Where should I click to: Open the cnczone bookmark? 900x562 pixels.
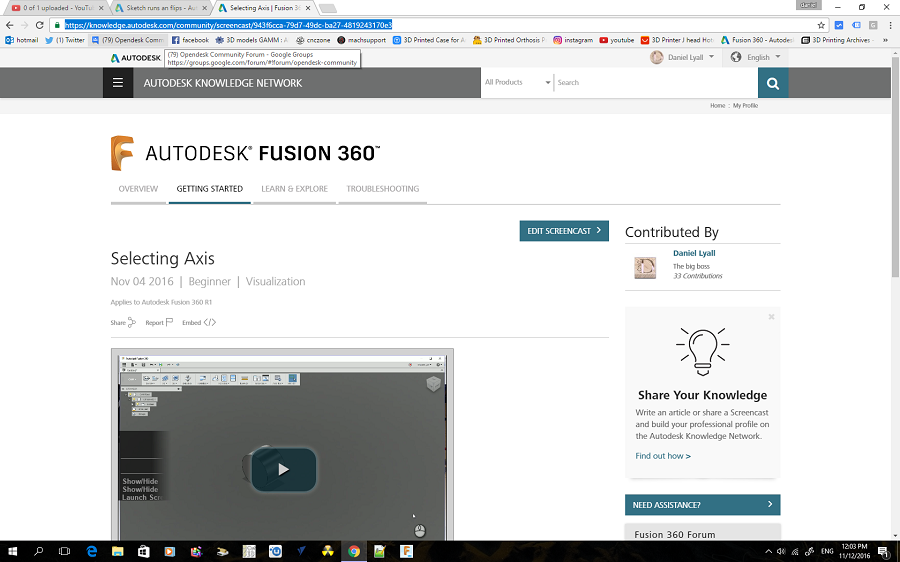pos(313,40)
